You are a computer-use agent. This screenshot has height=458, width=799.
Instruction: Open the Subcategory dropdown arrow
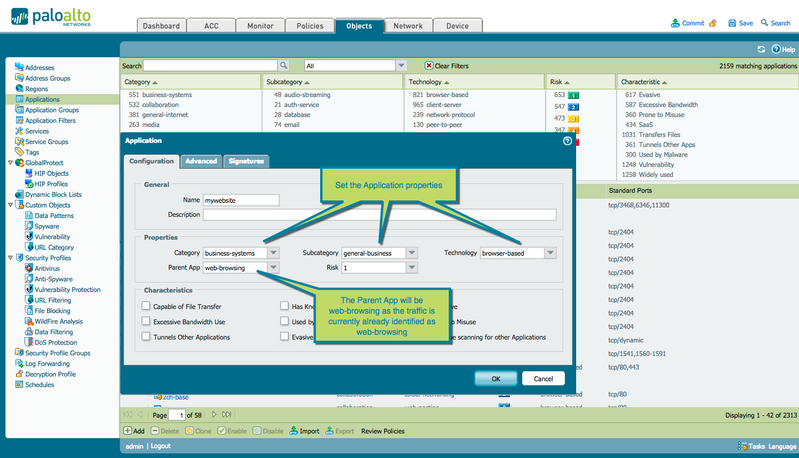[412, 253]
